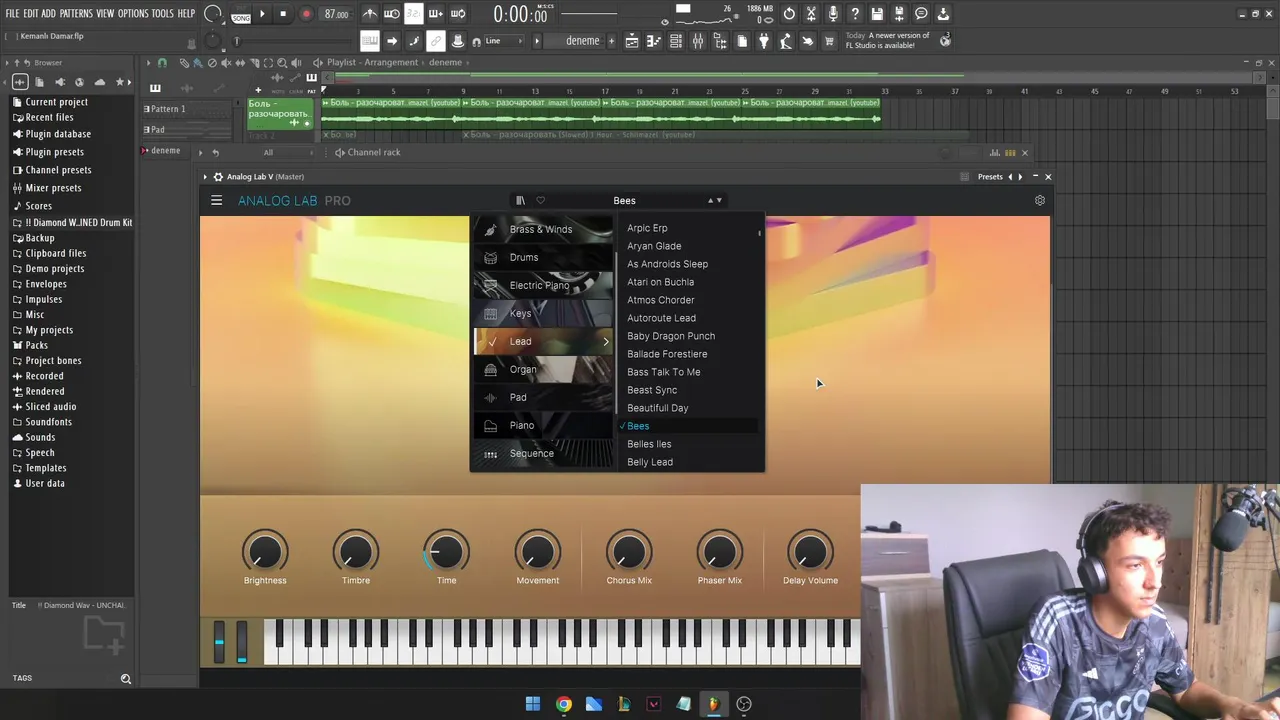
Task: Click the Windows Start button
Action: tap(533, 704)
